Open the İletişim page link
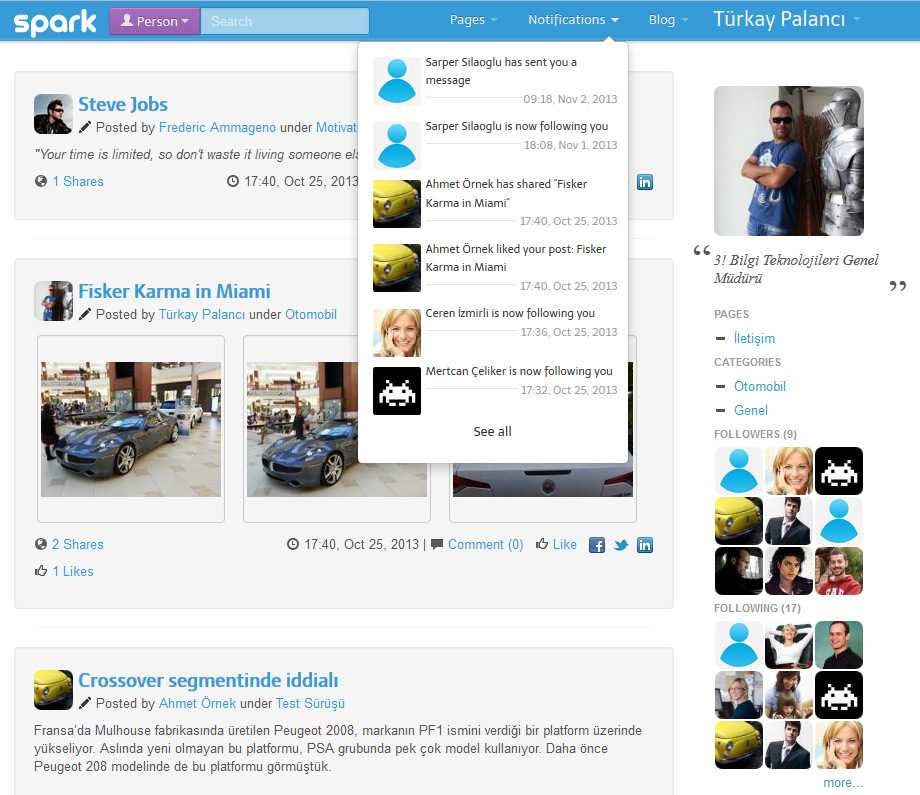Screen dimensions: 920x795 [754, 339]
